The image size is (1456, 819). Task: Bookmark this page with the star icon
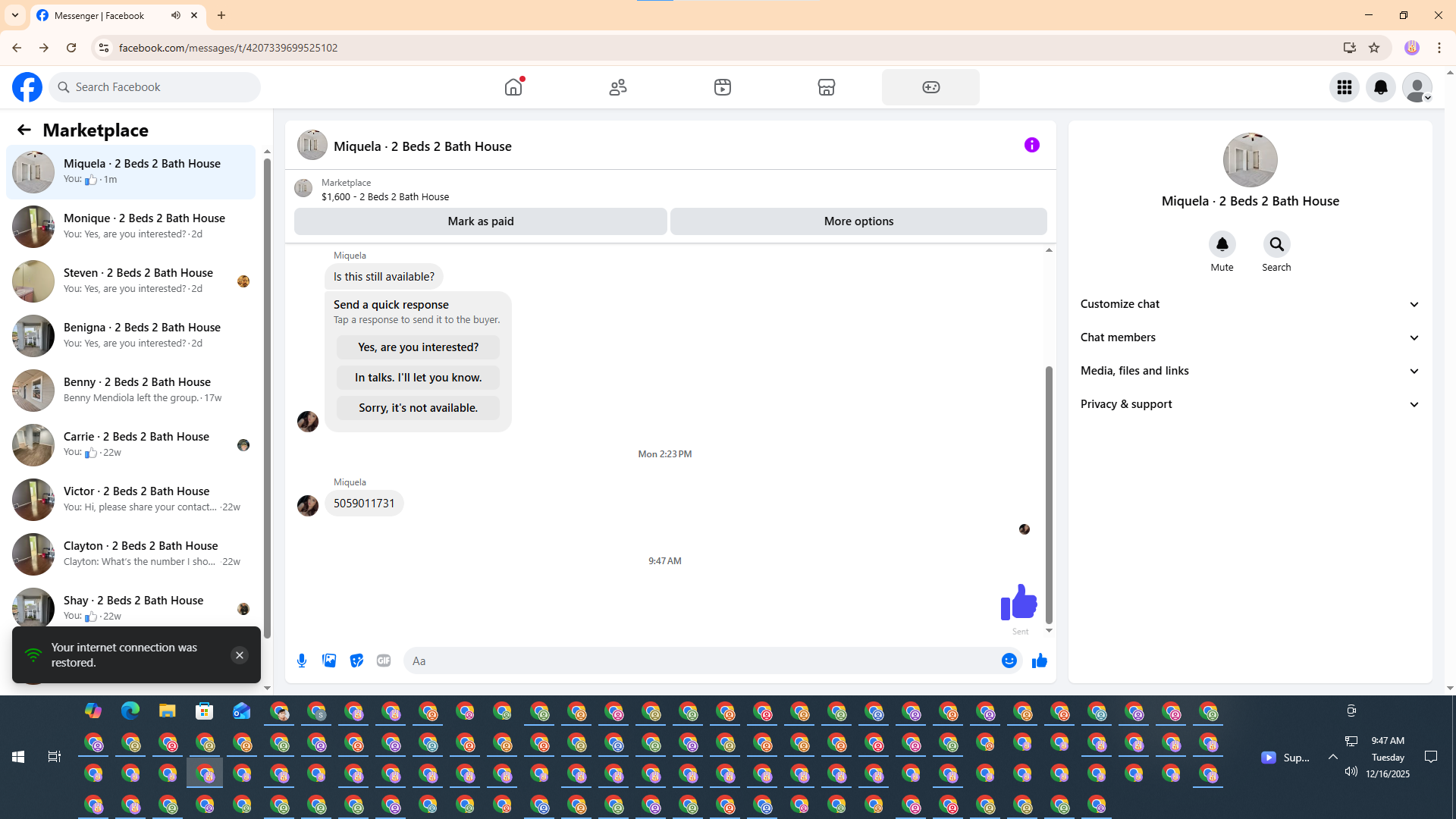(x=1374, y=48)
